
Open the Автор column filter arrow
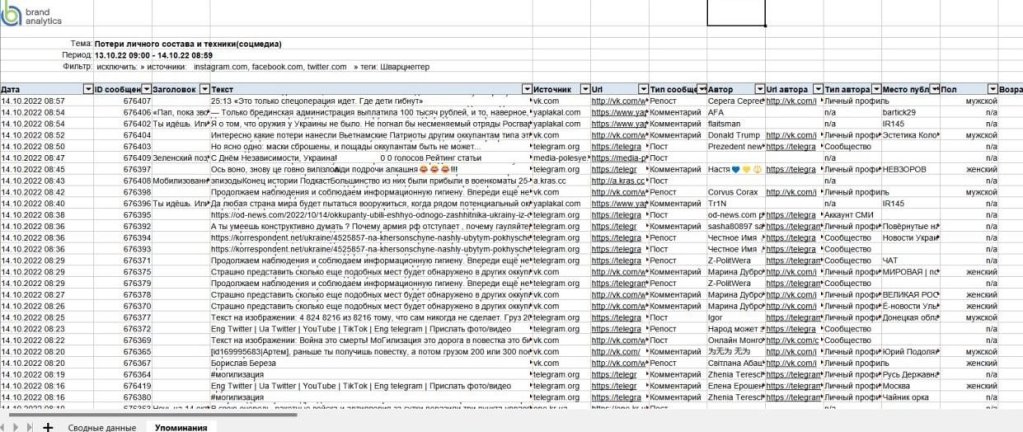coord(758,89)
